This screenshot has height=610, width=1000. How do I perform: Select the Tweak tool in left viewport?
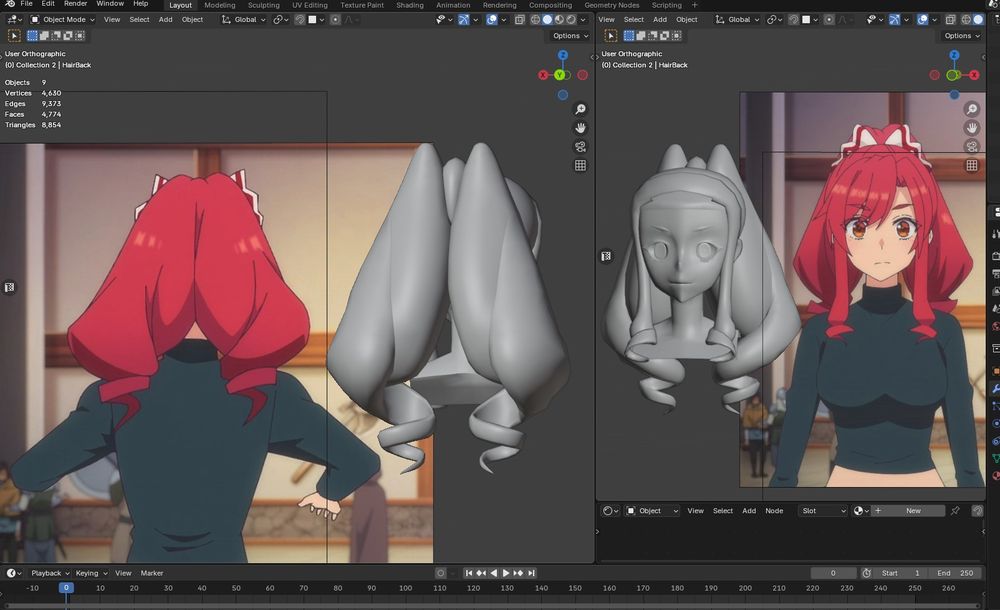point(14,36)
